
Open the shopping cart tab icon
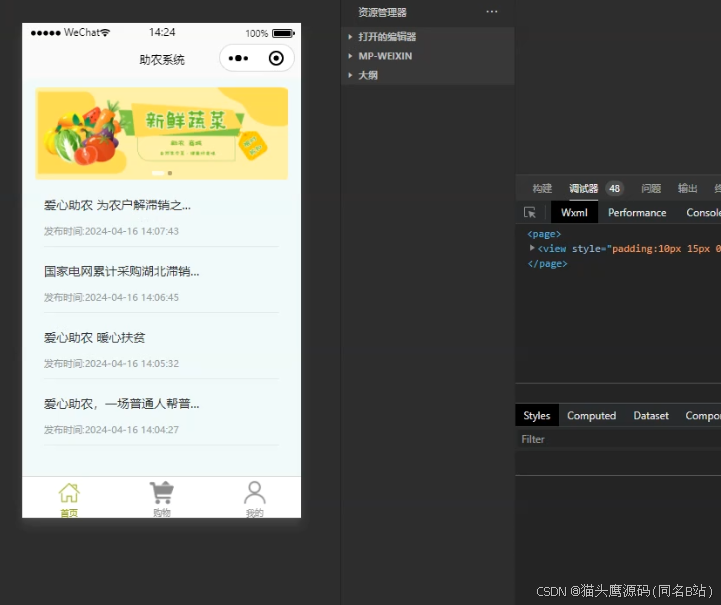click(x=162, y=493)
